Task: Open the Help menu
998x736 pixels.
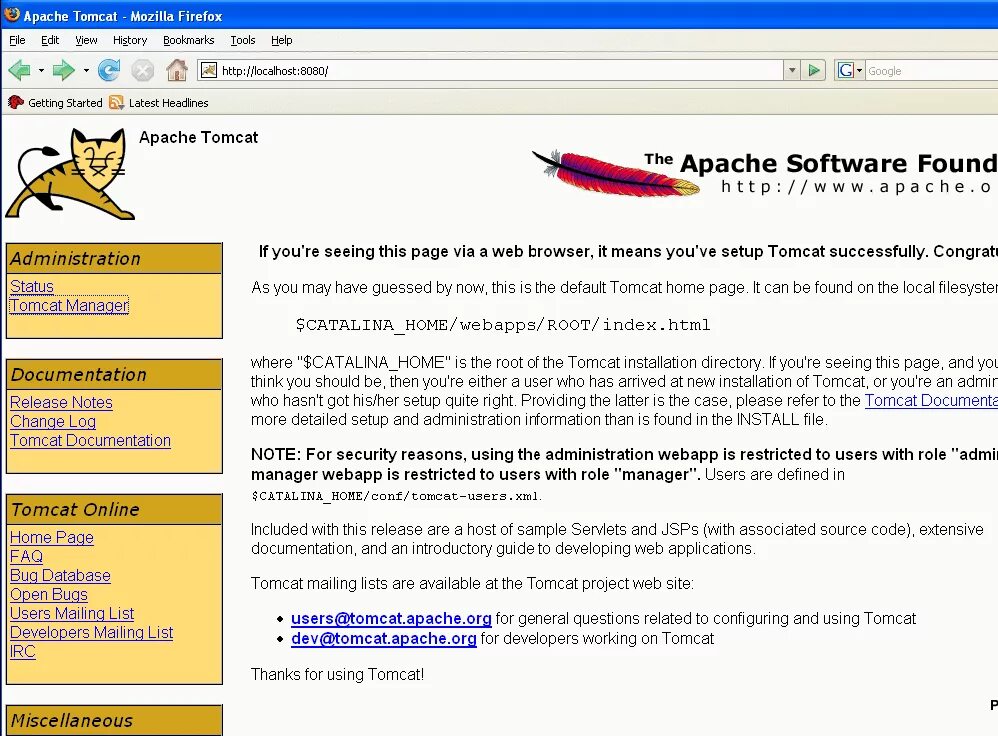Action: coord(281,40)
